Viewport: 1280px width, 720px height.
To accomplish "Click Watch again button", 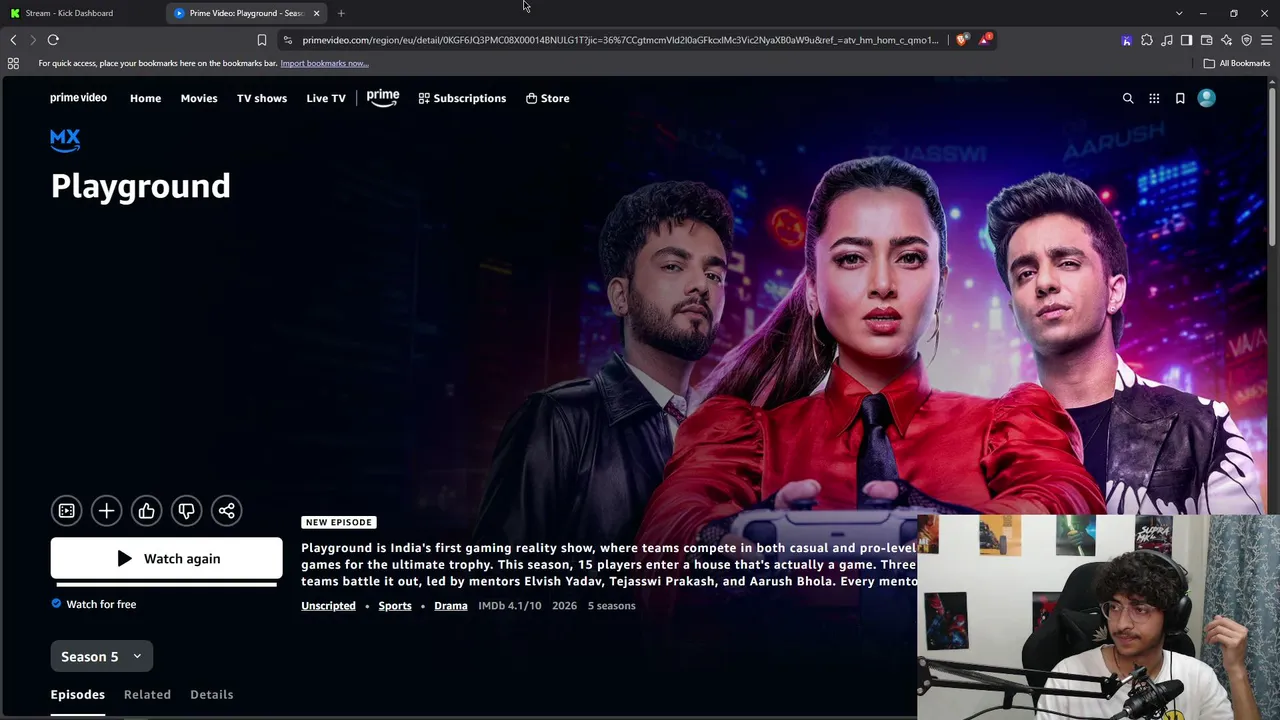I will [x=167, y=558].
